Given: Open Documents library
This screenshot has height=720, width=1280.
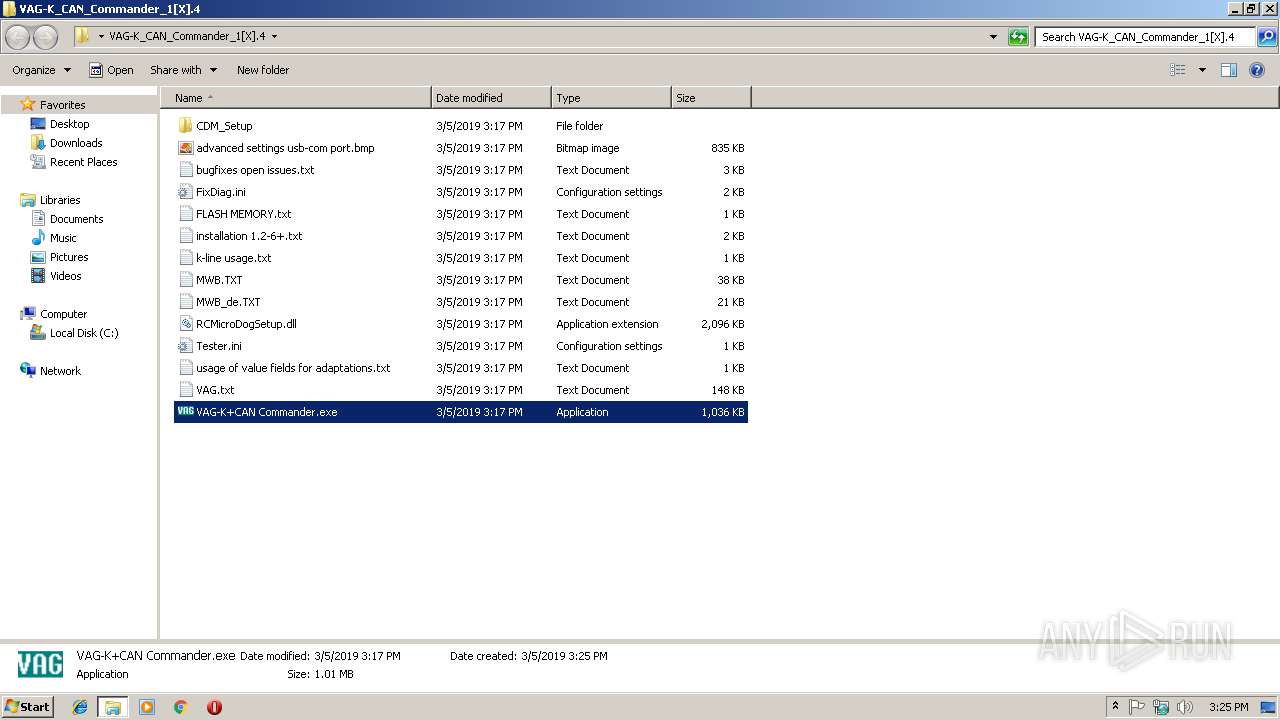Looking at the screenshot, I should click(x=67, y=219).
